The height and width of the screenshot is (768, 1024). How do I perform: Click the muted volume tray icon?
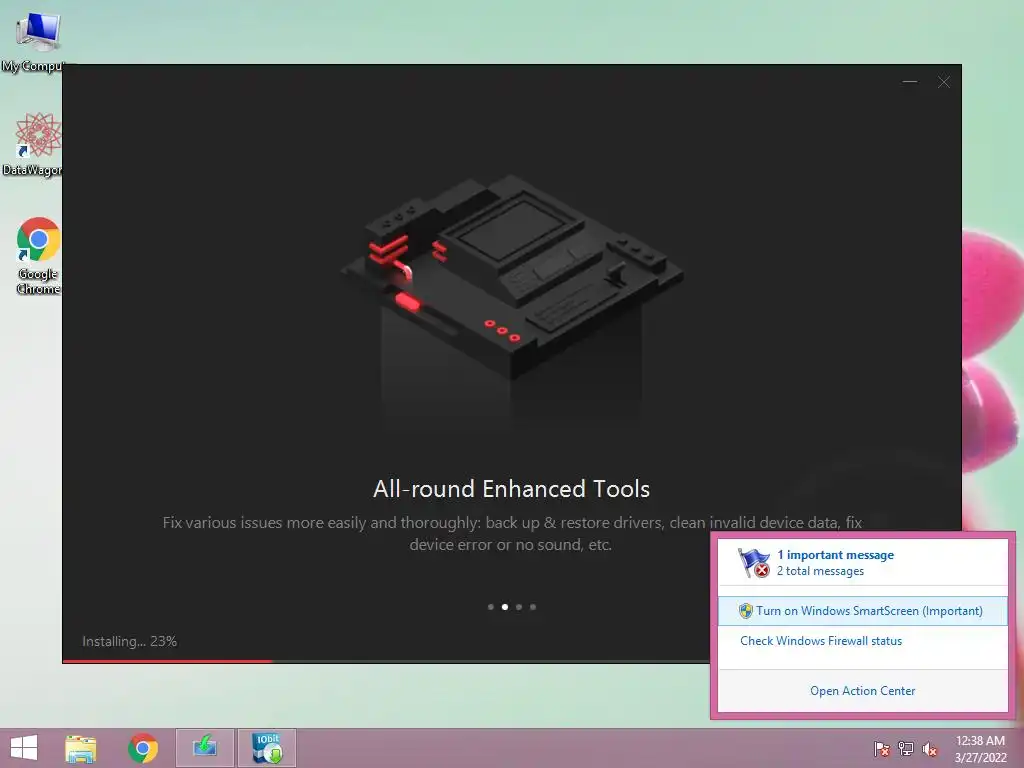point(929,749)
